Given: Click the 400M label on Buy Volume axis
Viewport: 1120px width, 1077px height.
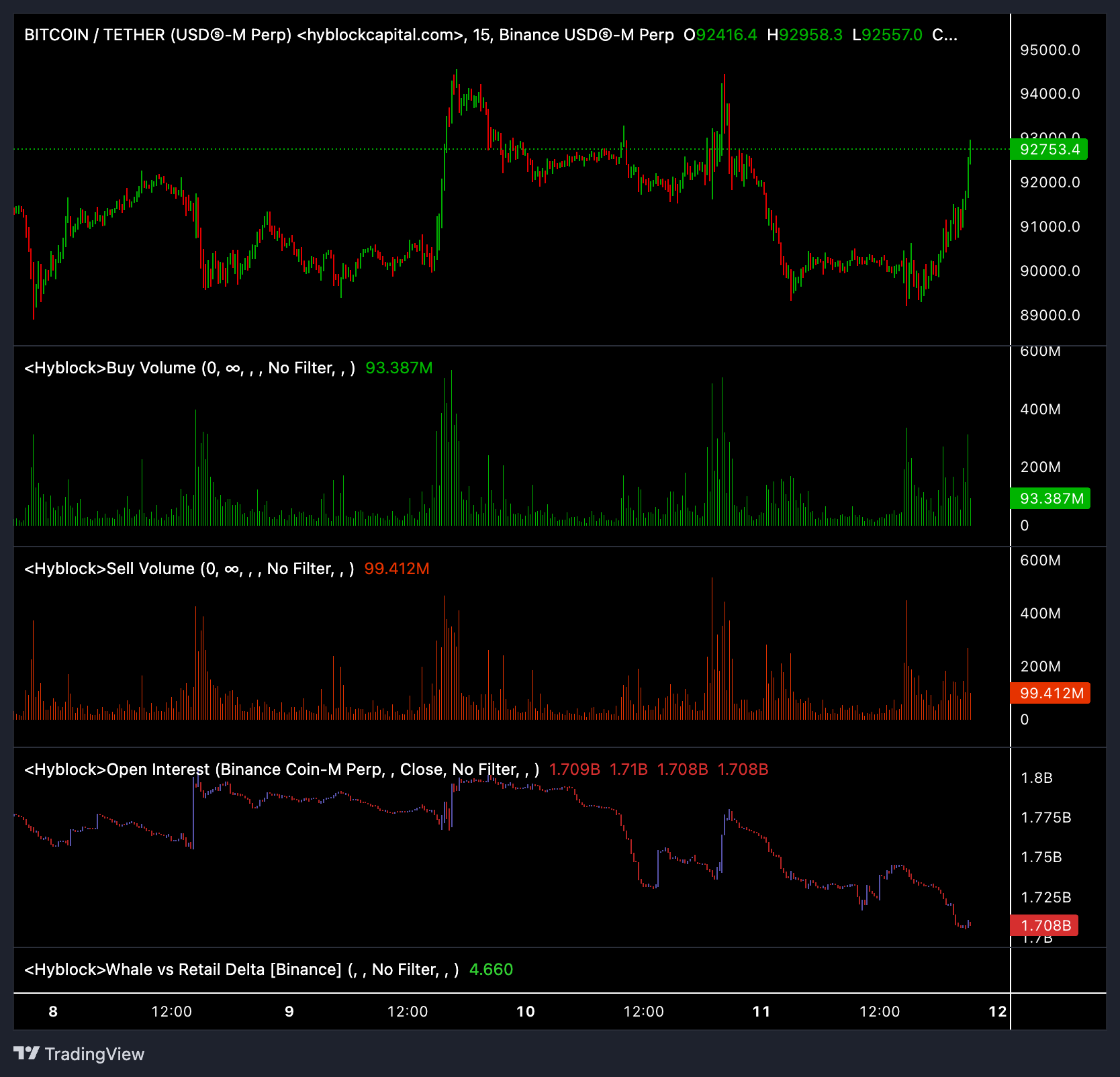Looking at the screenshot, I should (x=1040, y=410).
